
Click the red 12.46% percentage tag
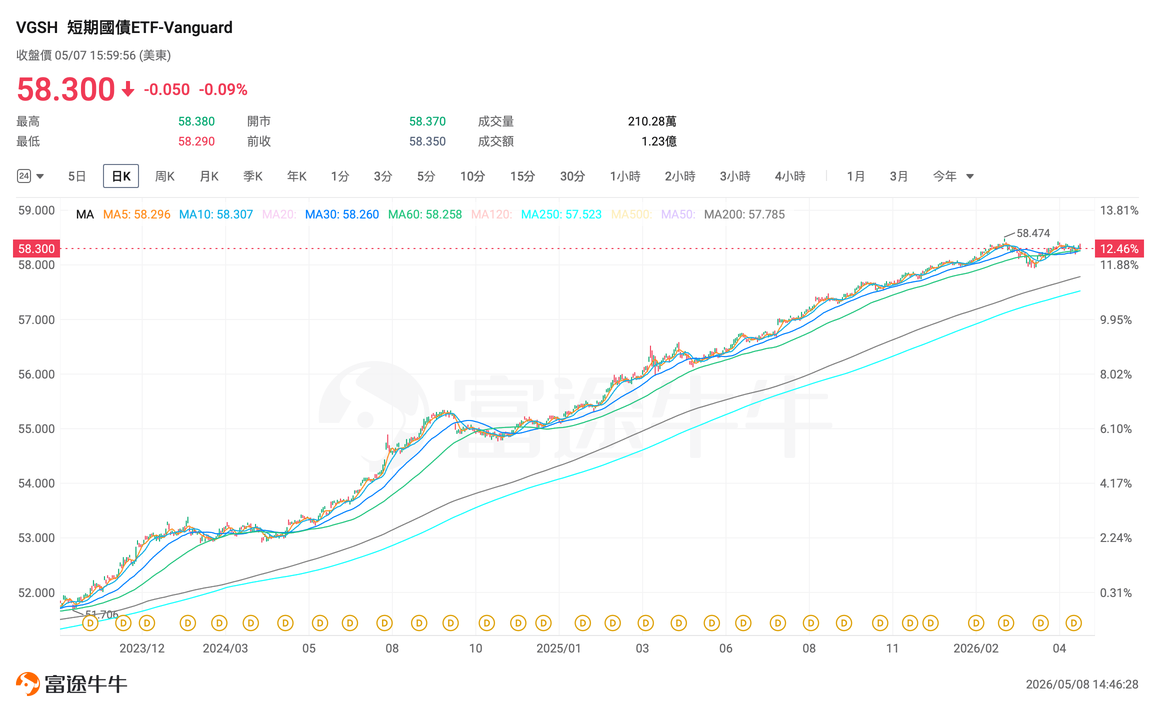pyautogui.click(x=1119, y=248)
